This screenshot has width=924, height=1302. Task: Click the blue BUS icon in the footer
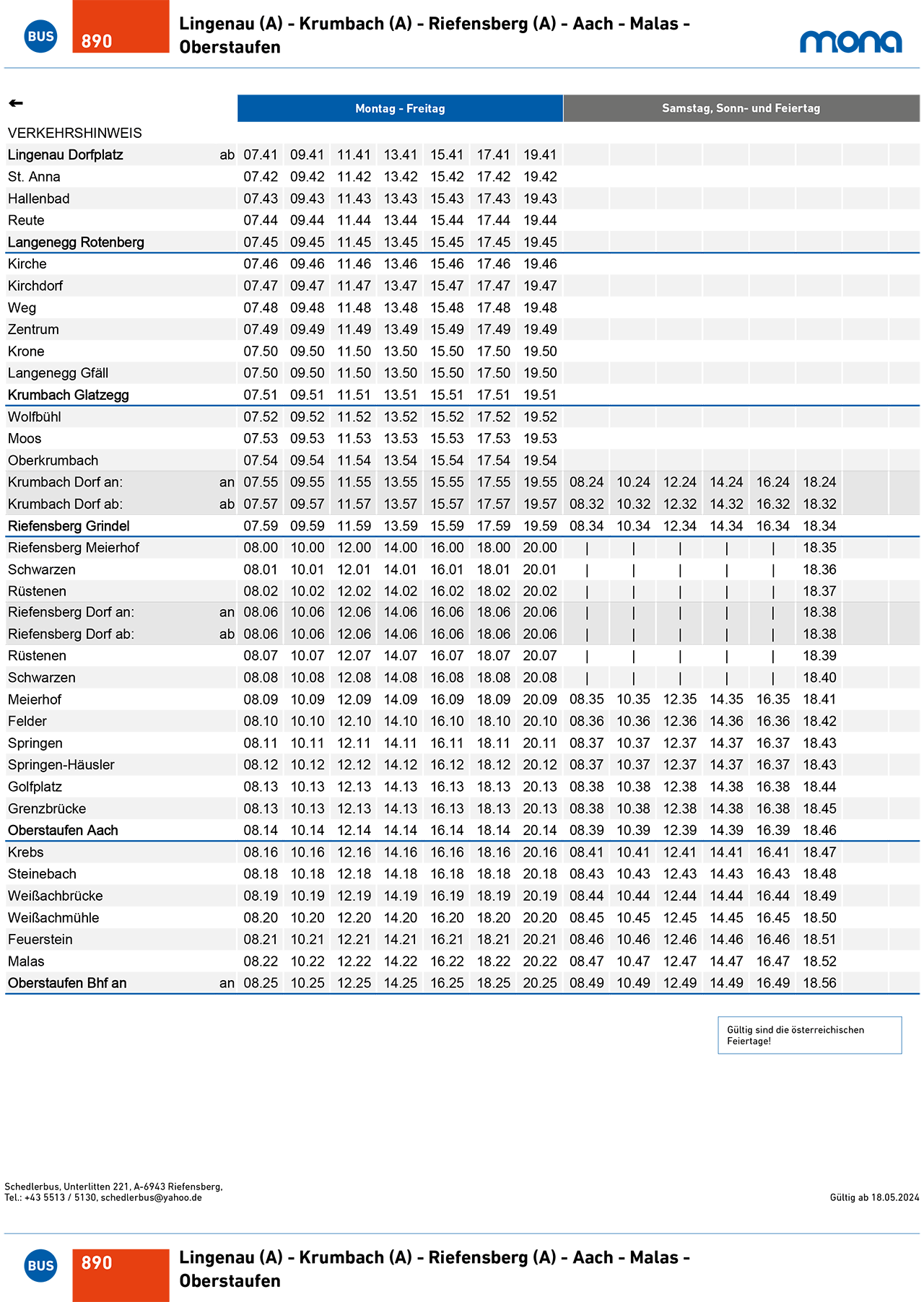click(40, 1265)
